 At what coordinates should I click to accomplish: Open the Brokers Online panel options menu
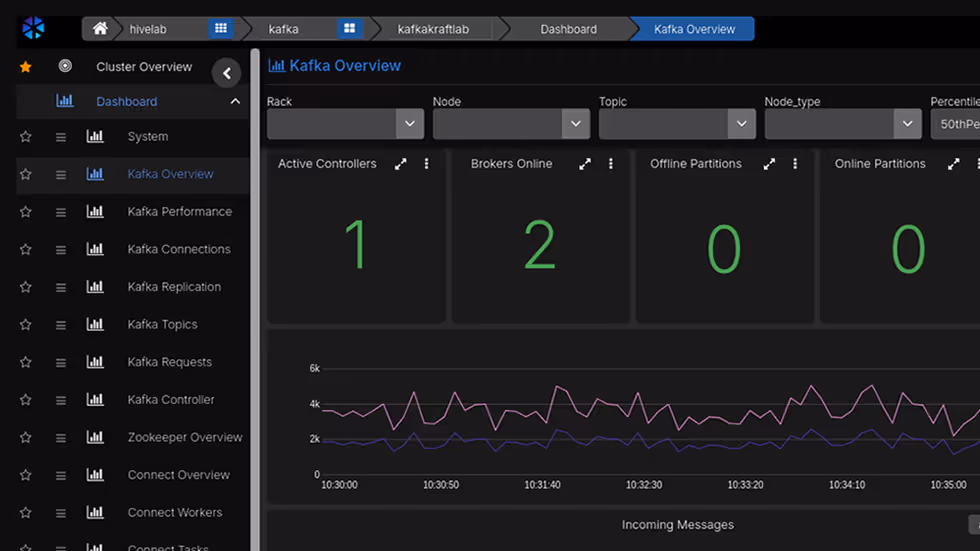[611, 164]
